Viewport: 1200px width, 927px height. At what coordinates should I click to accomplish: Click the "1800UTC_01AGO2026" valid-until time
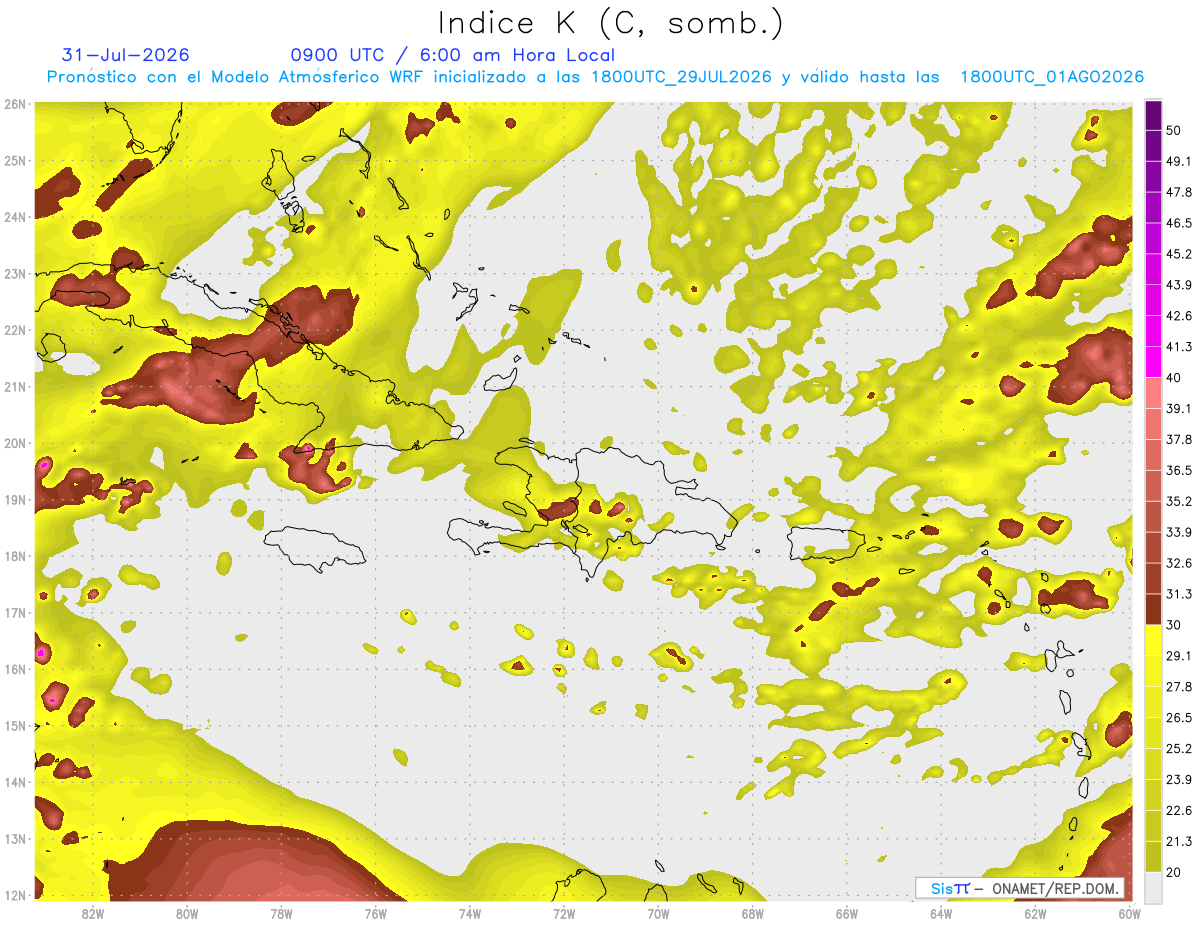click(1052, 77)
